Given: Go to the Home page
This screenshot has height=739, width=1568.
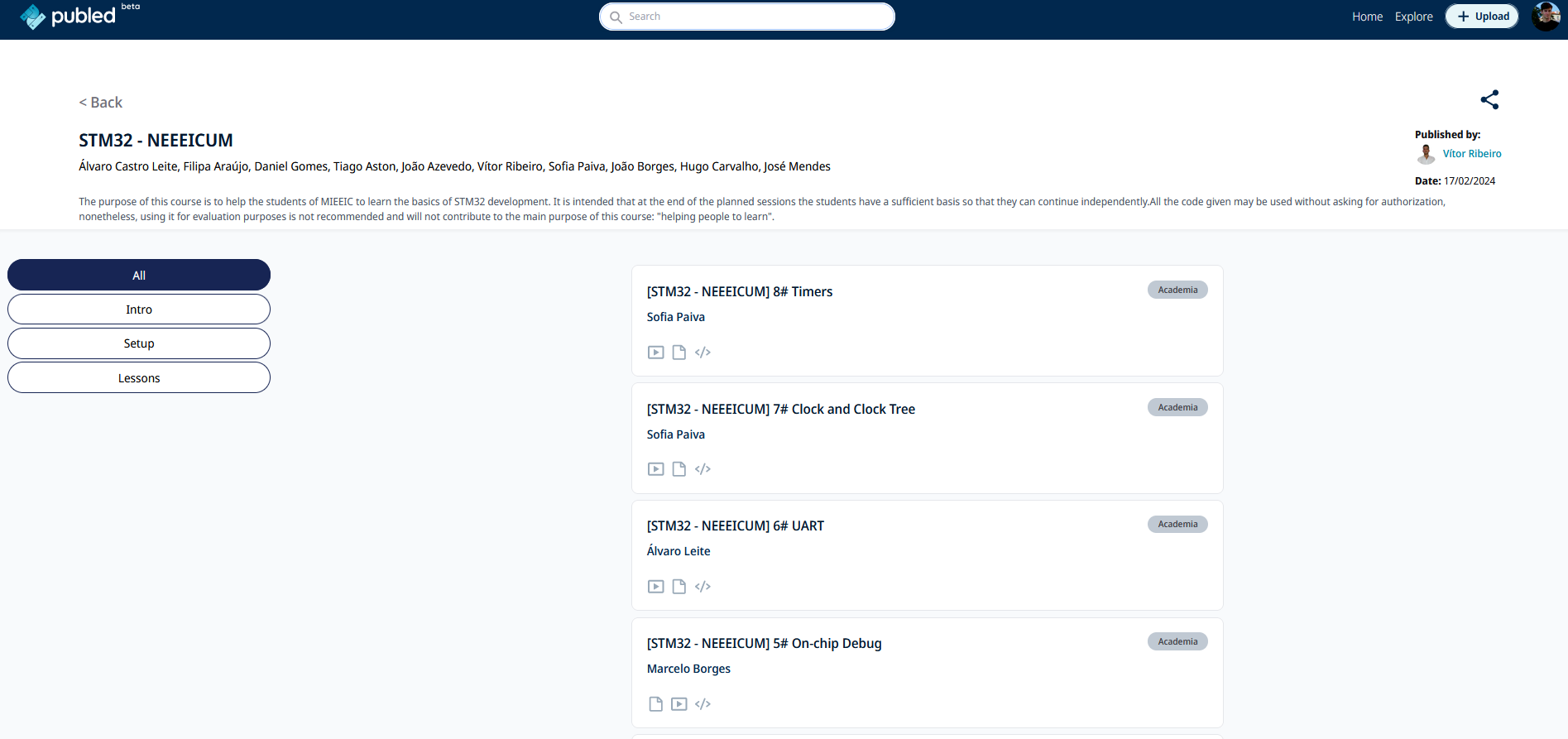Looking at the screenshot, I should tap(1367, 17).
